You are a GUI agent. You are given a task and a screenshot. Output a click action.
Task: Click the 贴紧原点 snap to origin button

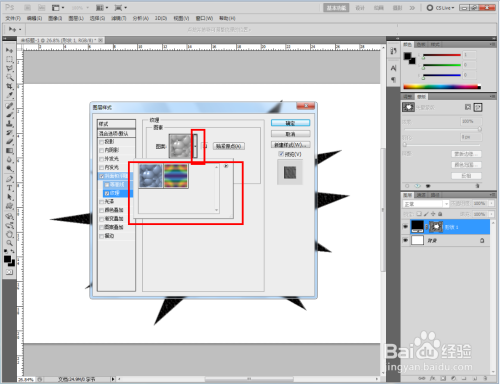229,146
